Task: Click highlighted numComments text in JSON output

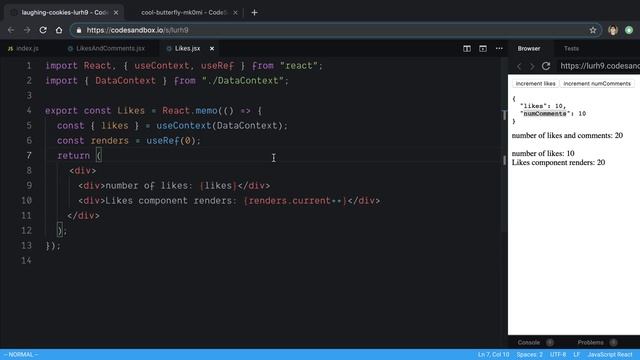Action: click(545, 113)
